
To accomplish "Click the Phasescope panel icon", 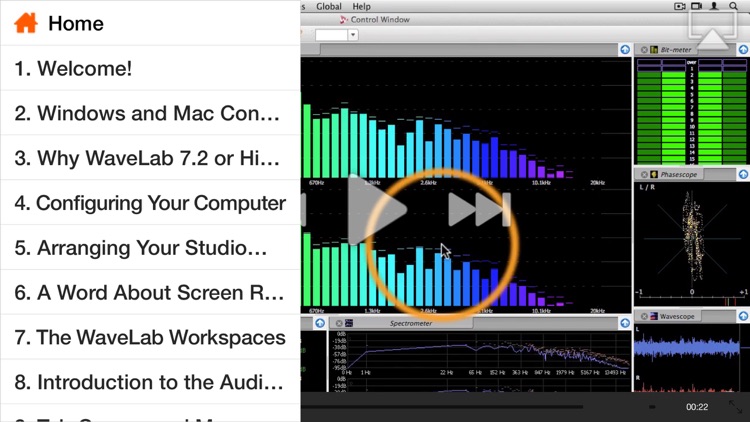I will point(654,175).
